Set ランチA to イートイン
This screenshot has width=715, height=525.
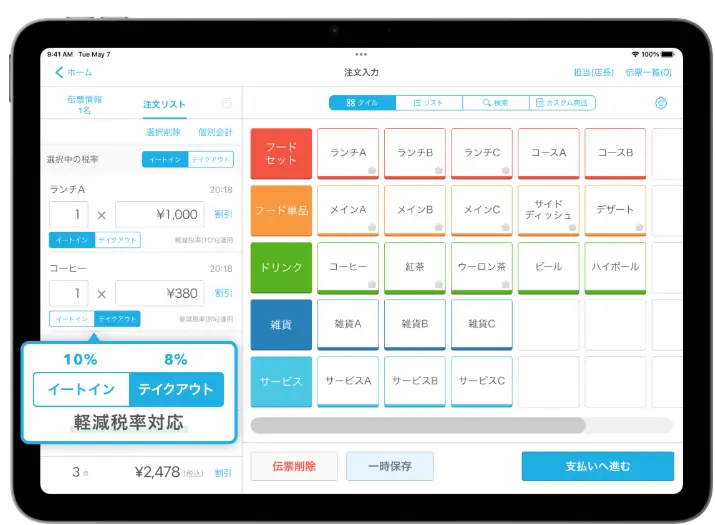click(x=72, y=240)
